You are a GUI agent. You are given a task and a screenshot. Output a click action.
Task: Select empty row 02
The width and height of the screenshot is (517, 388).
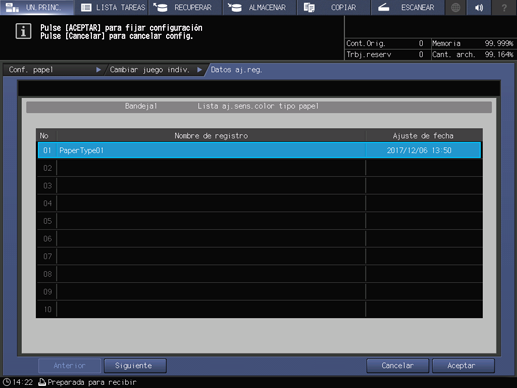click(x=259, y=168)
